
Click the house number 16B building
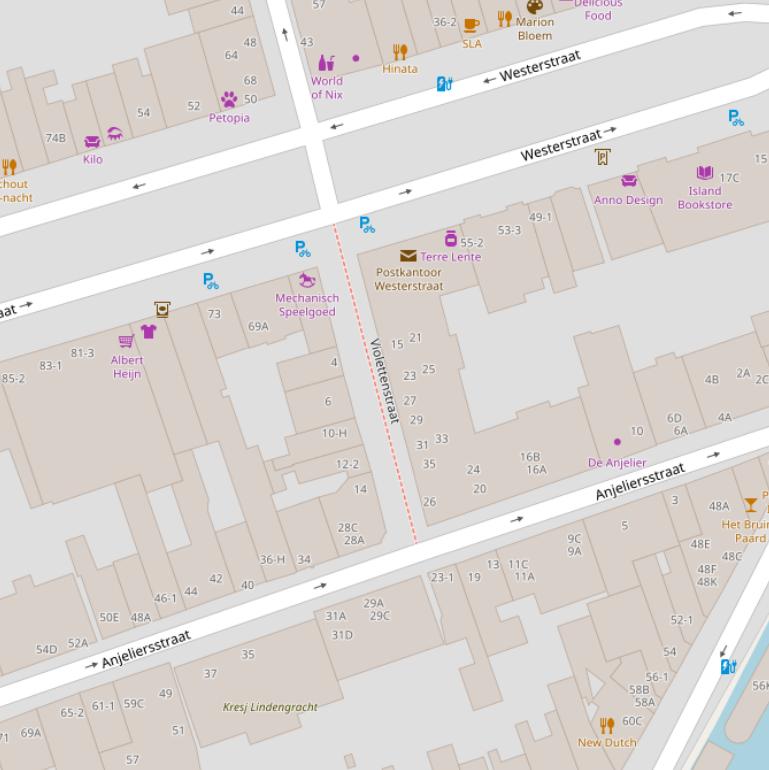(530, 457)
